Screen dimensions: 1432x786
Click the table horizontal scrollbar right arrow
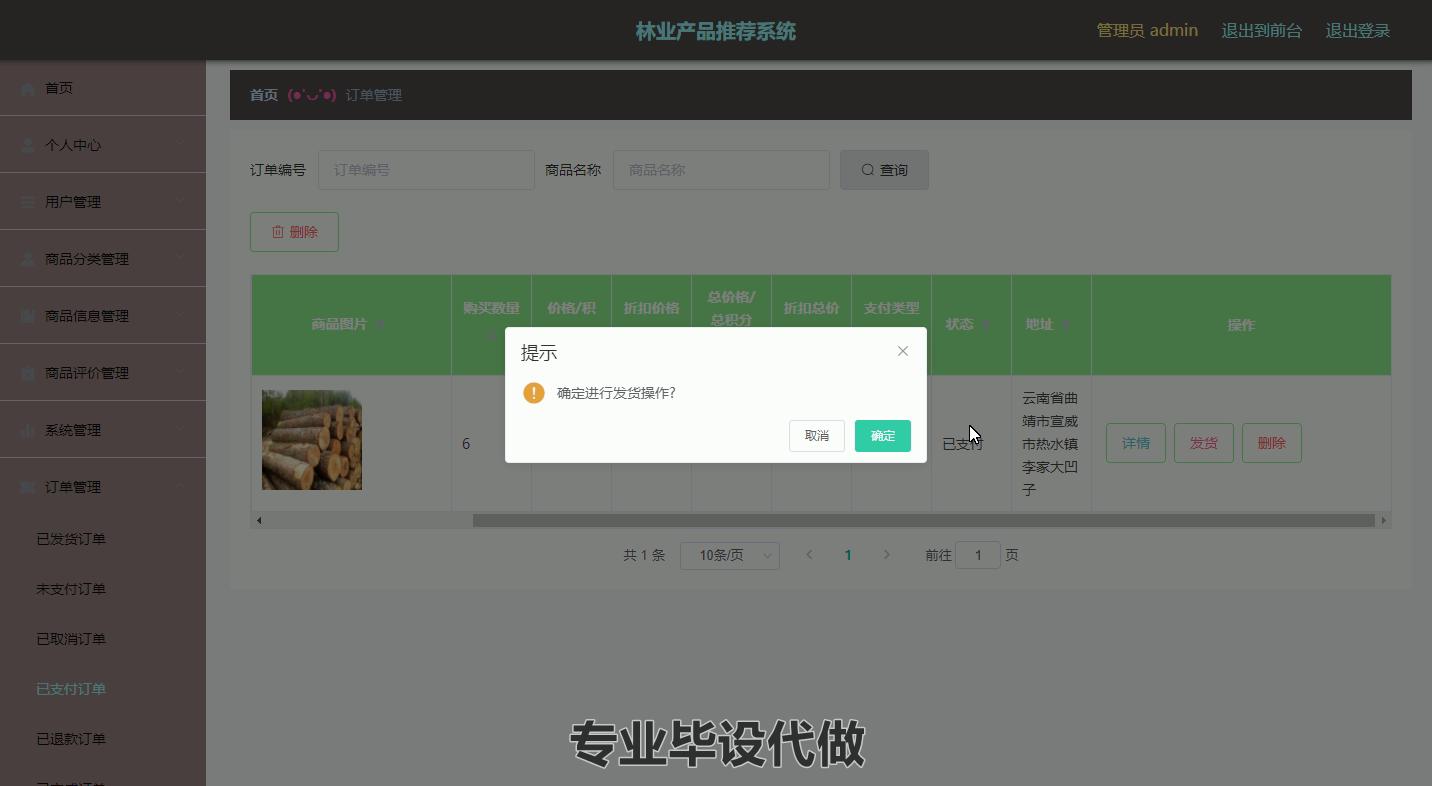(1384, 520)
